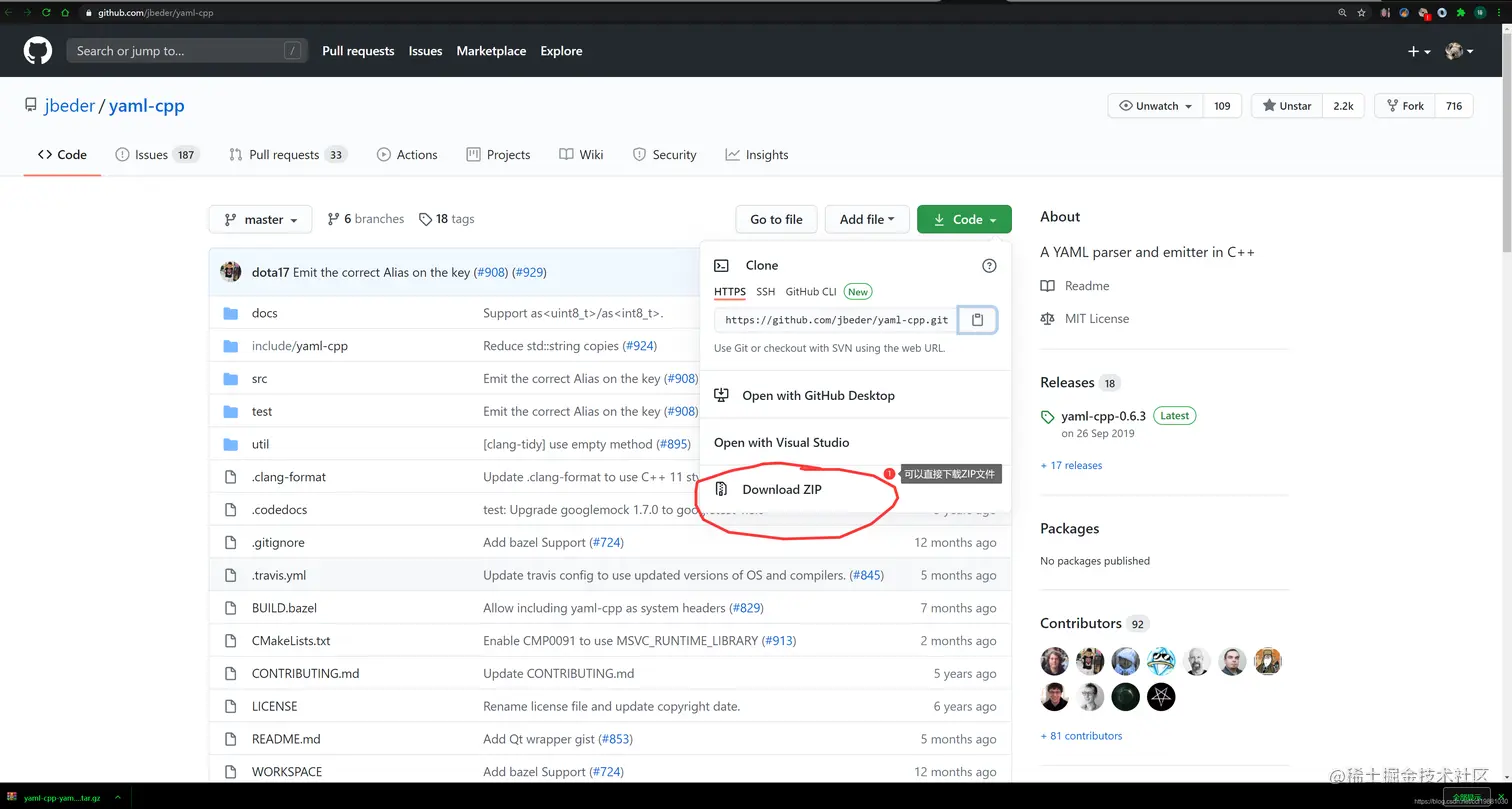Switch to the Projects tab
Image resolution: width=1512 pixels, height=809 pixels.
click(x=498, y=155)
